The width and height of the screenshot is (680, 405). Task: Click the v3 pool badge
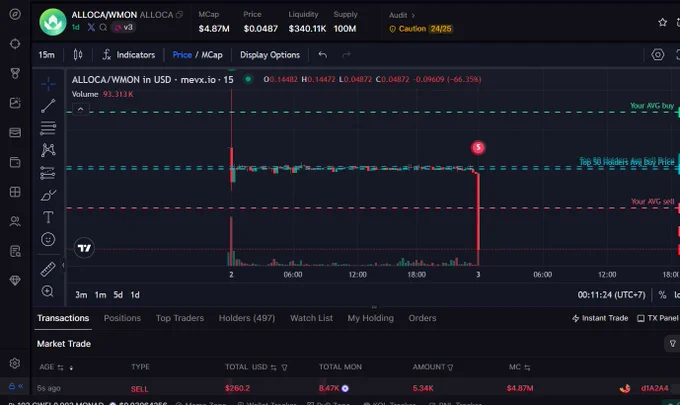pyautogui.click(x=124, y=27)
